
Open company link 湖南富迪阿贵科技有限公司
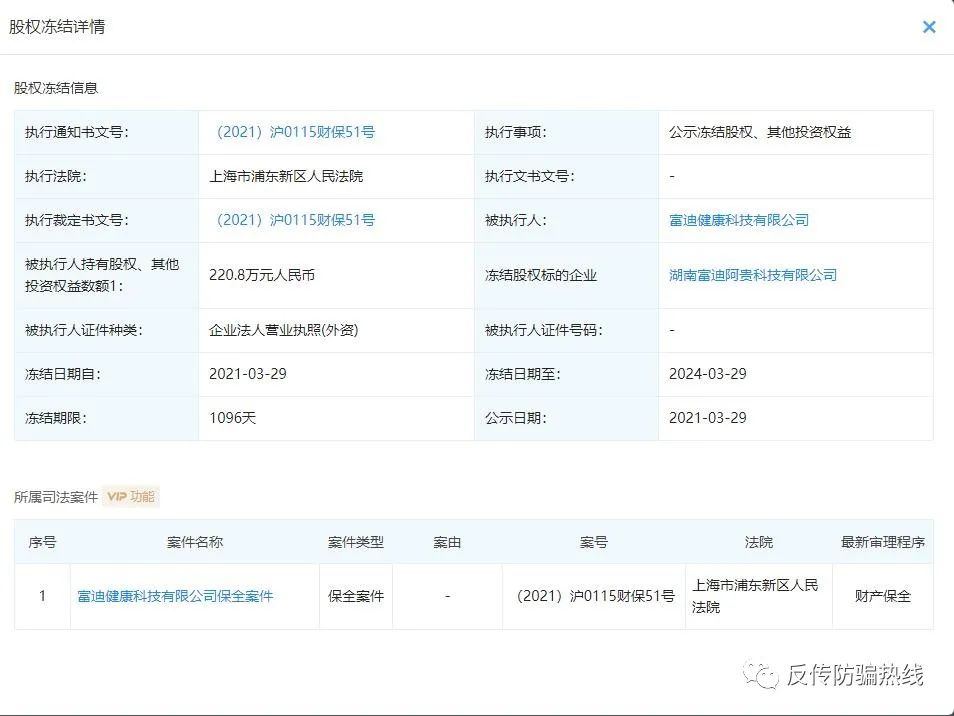click(x=751, y=275)
